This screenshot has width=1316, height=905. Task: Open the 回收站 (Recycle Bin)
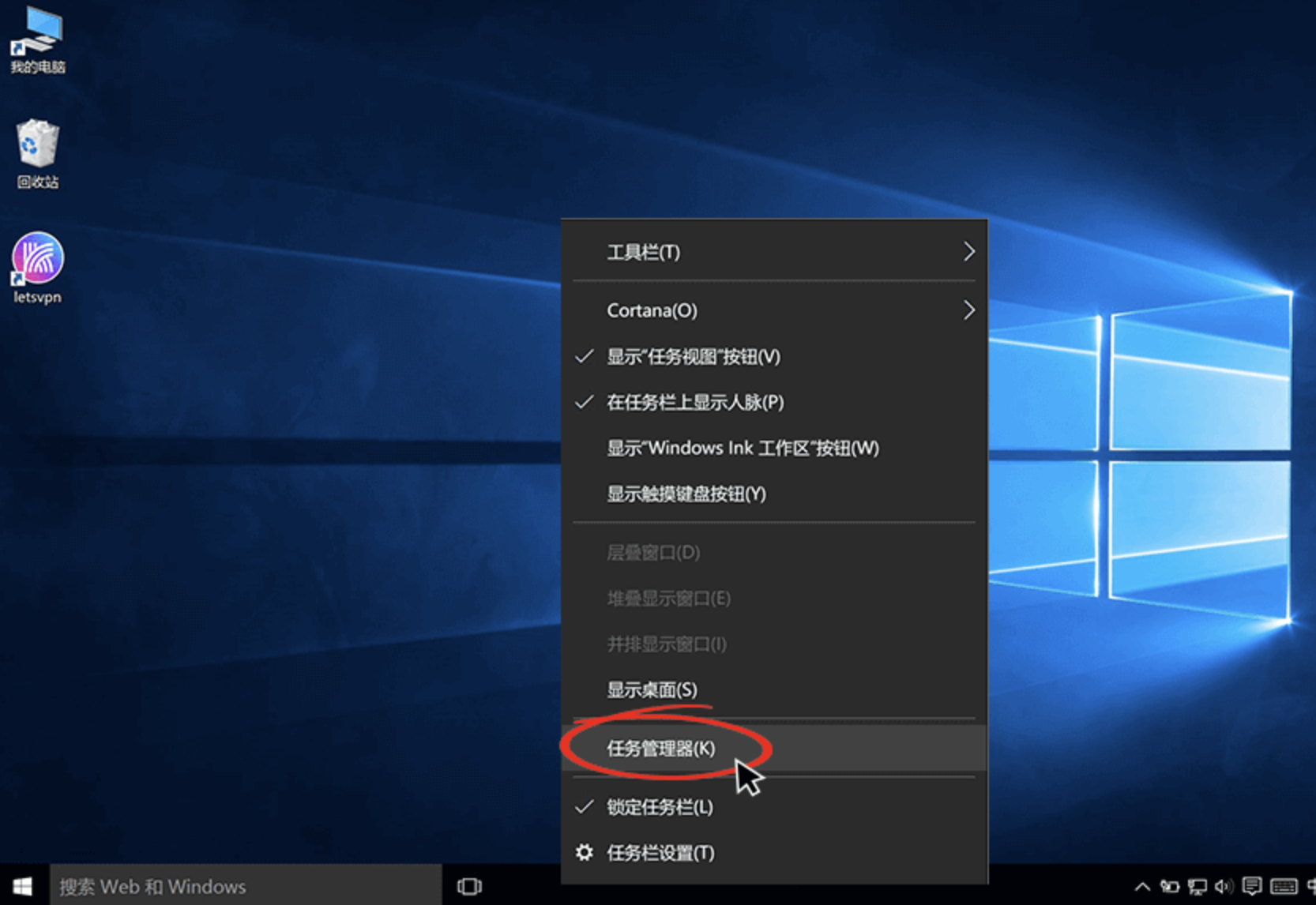click(x=36, y=152)
